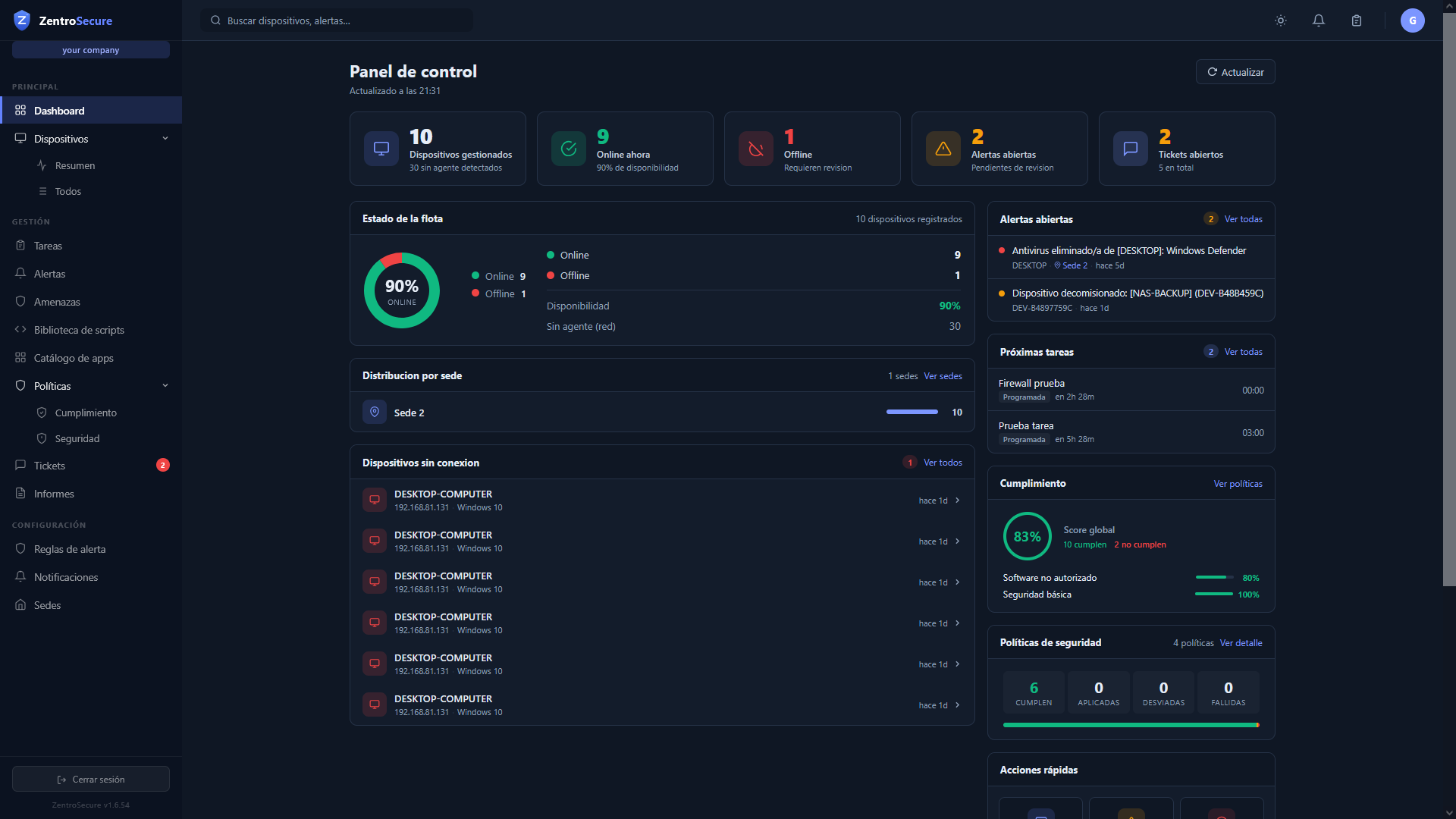This screenshot has width=1456, height=819.
Task: Open the Sedes configuration page
Action: pos(48,605)
